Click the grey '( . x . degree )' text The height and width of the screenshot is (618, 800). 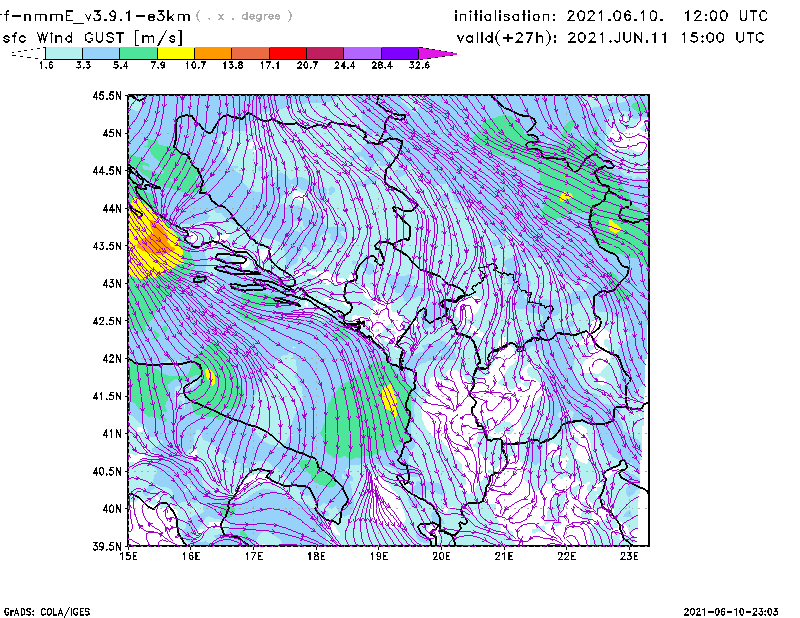pyautogui.click(x=244, y=16)
